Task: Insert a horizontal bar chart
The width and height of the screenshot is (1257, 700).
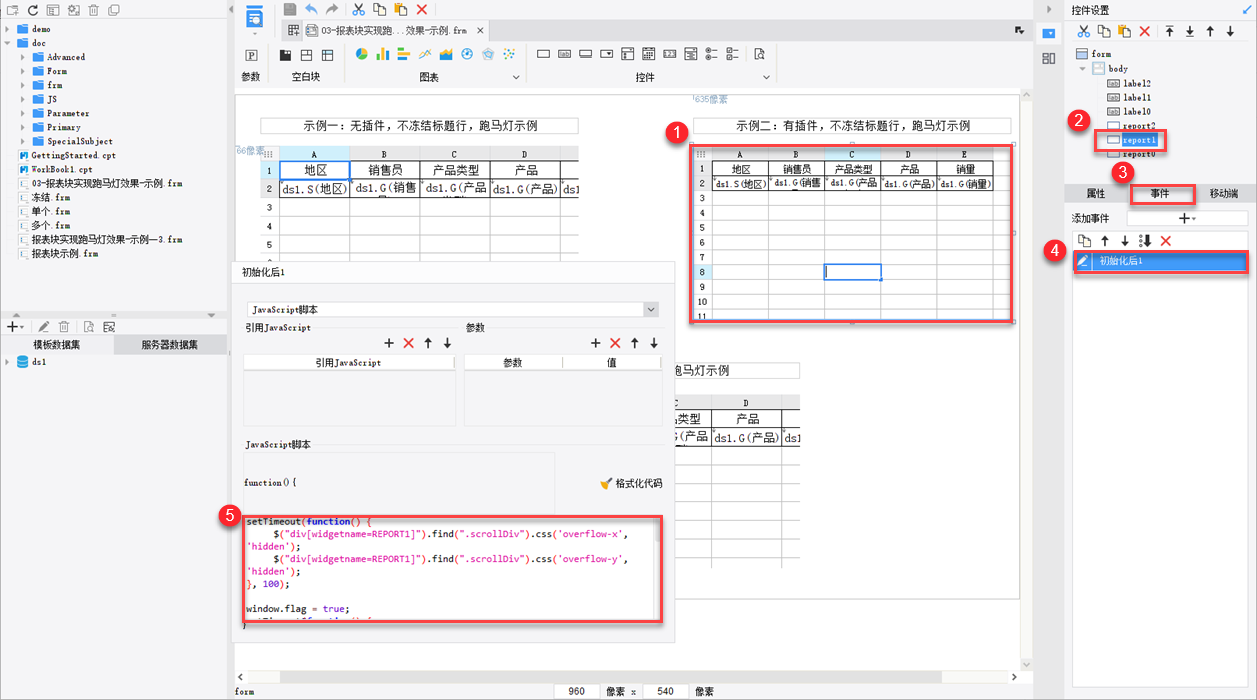Action: (x=403, y=54)
